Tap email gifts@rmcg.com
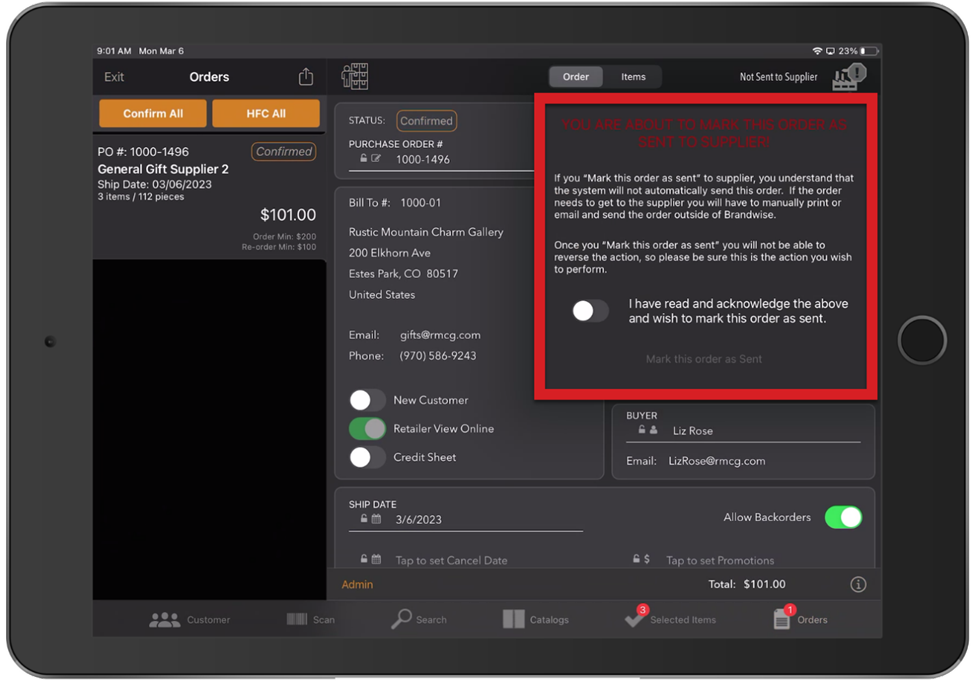Image resolution: width=975 pixels, height=681 pixels. coord(440,335)
